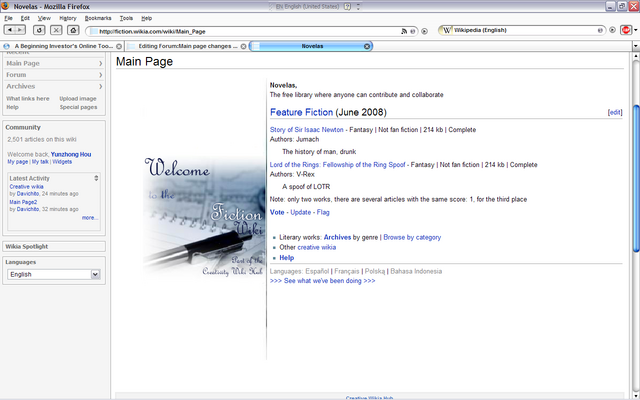Open the Tools menu
Screen dimensions: 640x400
[126, 18]
